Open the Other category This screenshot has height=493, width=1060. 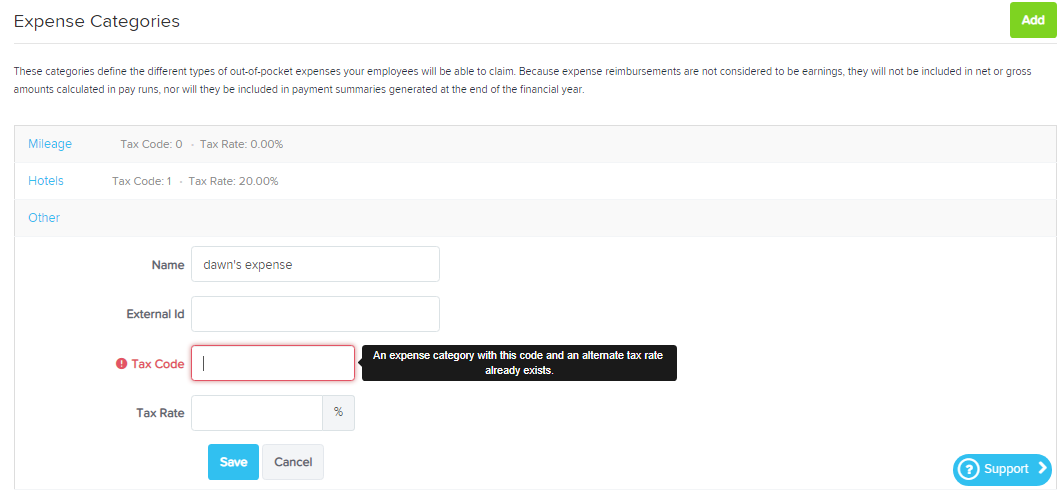[x=44, y=218]
